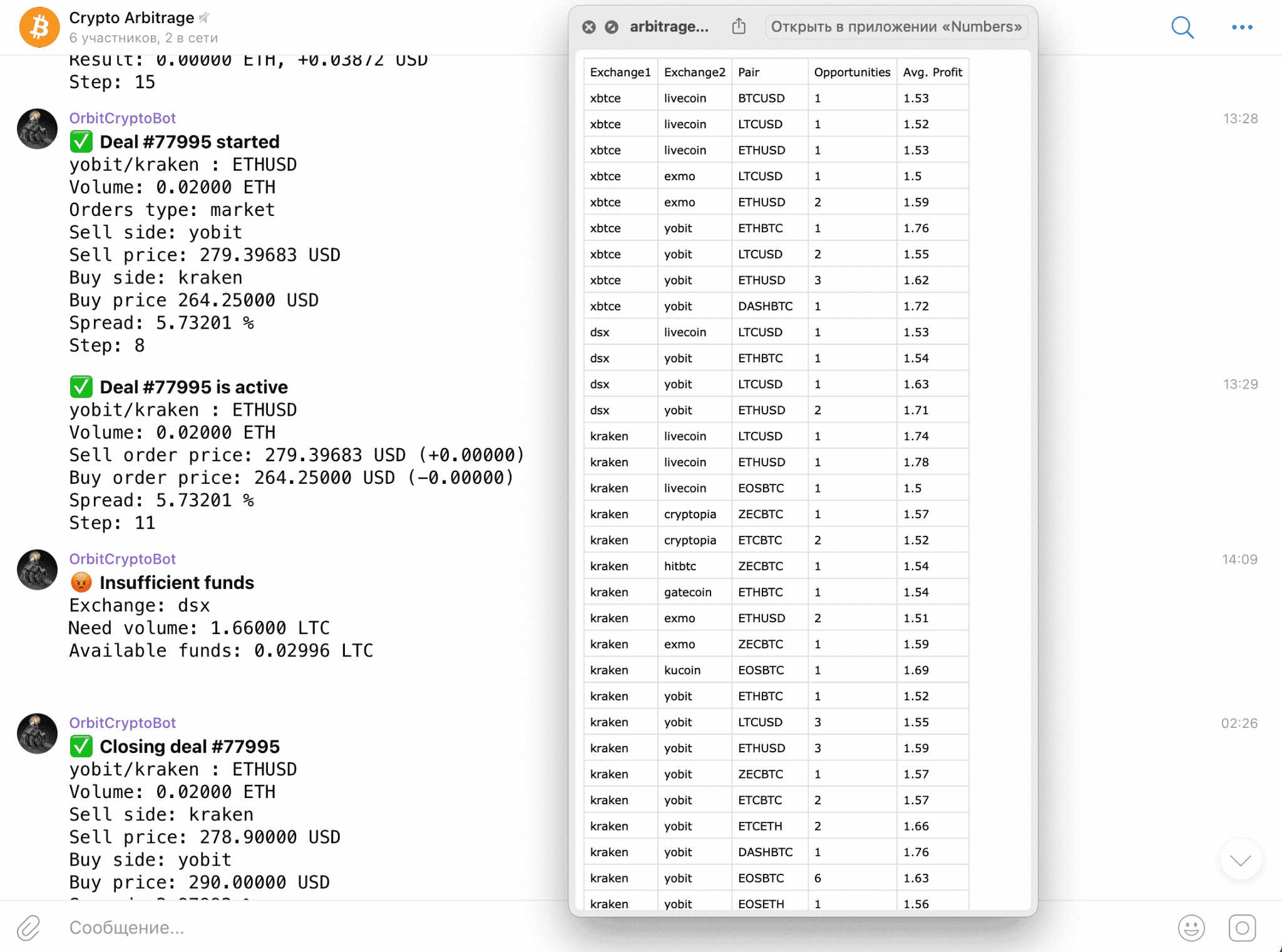Click the 1.69 average profit cell
Viewport: 1282px width, 952px height.
pyautogui.click(x=933, y=670)
